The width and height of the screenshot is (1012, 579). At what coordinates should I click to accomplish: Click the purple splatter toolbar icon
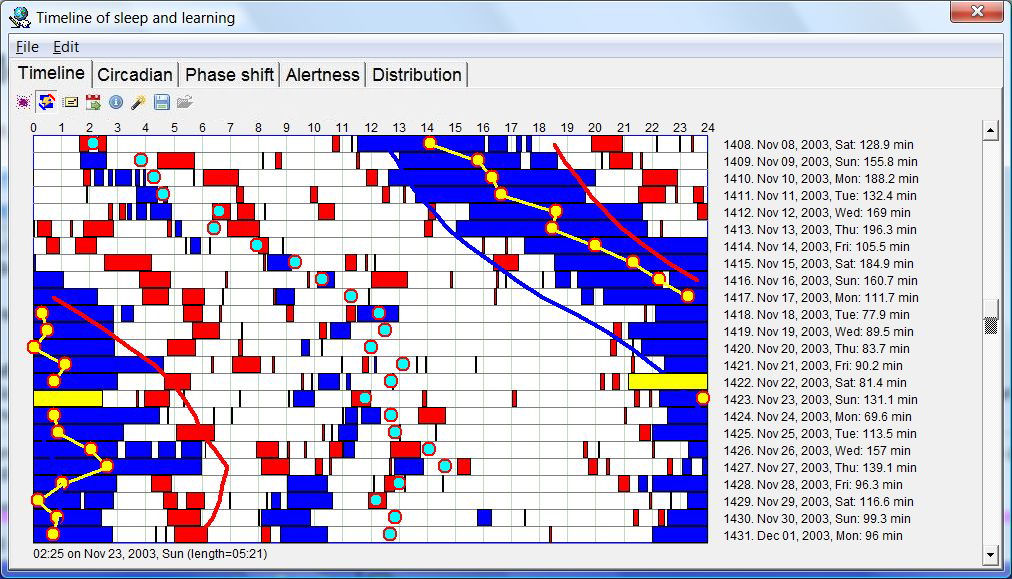[x=24, y=102]
